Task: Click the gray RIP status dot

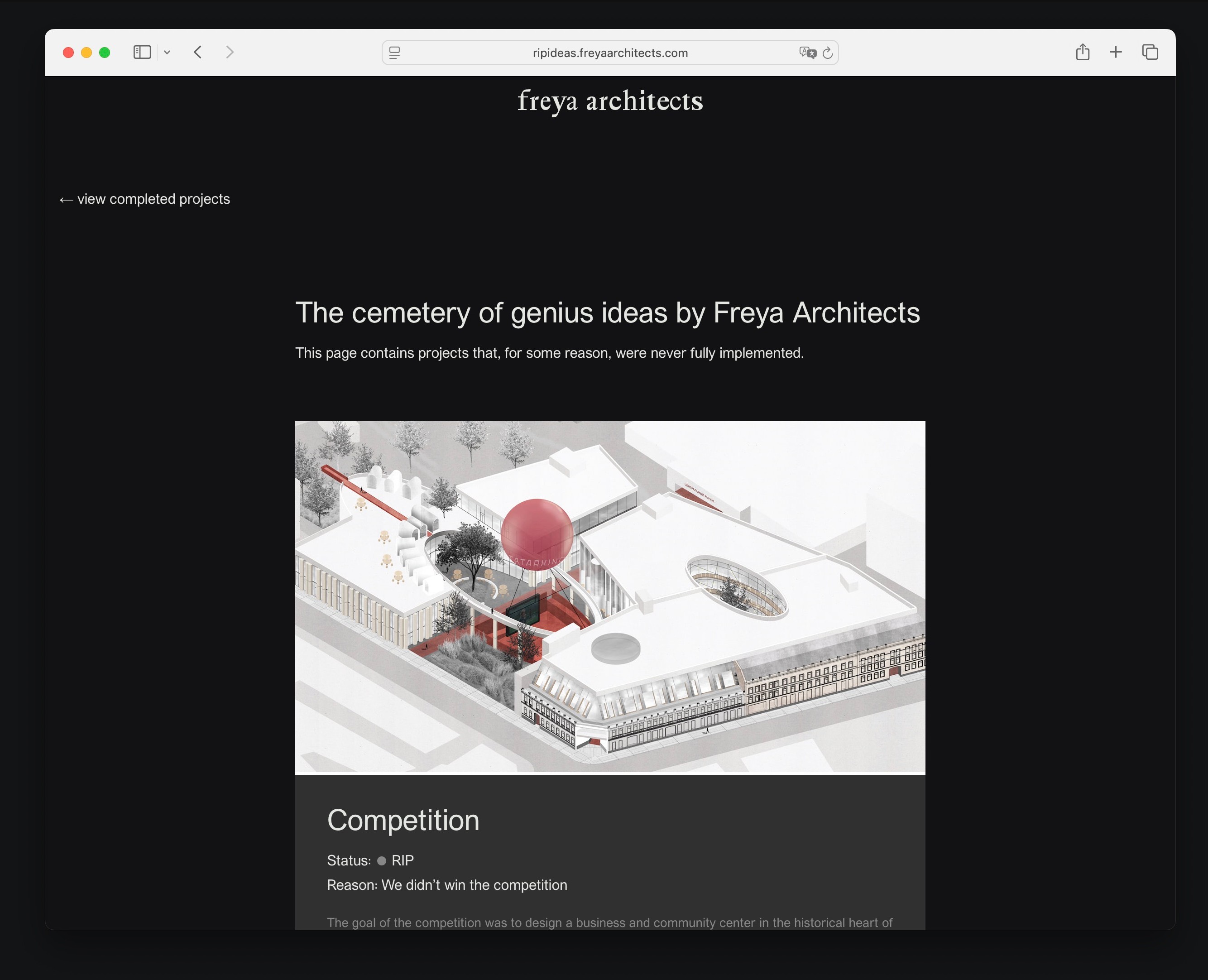Action: pyautogui.click(x=382, y=861)
